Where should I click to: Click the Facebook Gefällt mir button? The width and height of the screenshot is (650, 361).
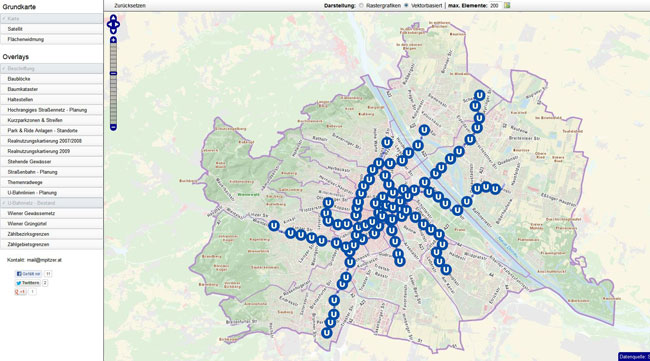click(x=28, y=274)
